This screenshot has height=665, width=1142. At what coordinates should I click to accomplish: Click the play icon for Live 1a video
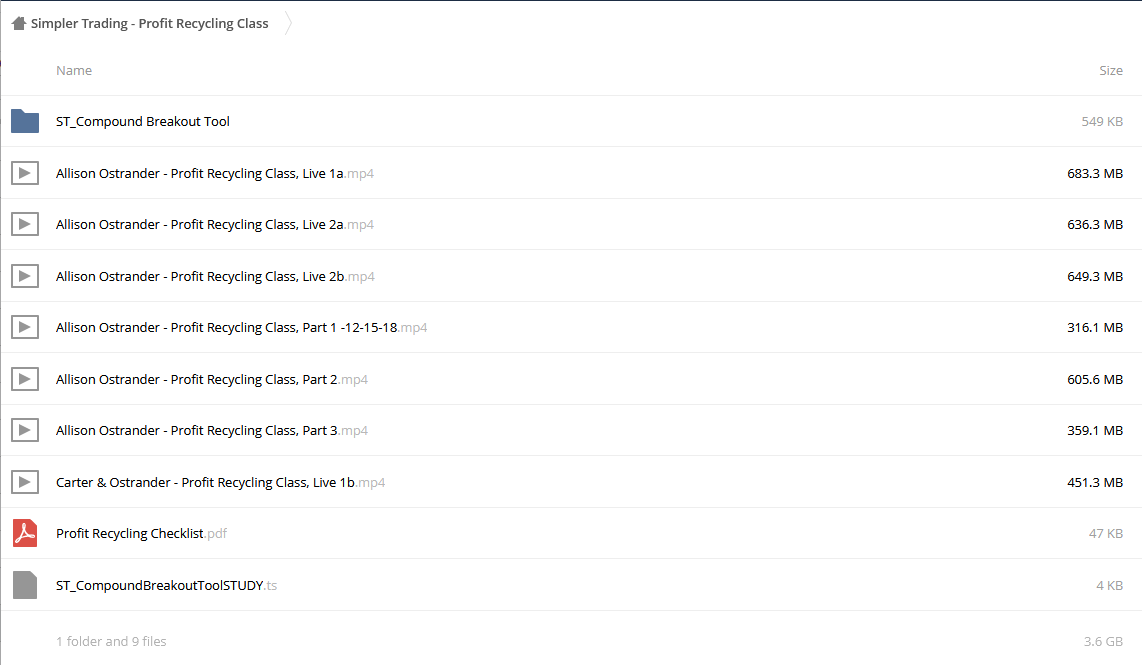click(x=25, y=173)
